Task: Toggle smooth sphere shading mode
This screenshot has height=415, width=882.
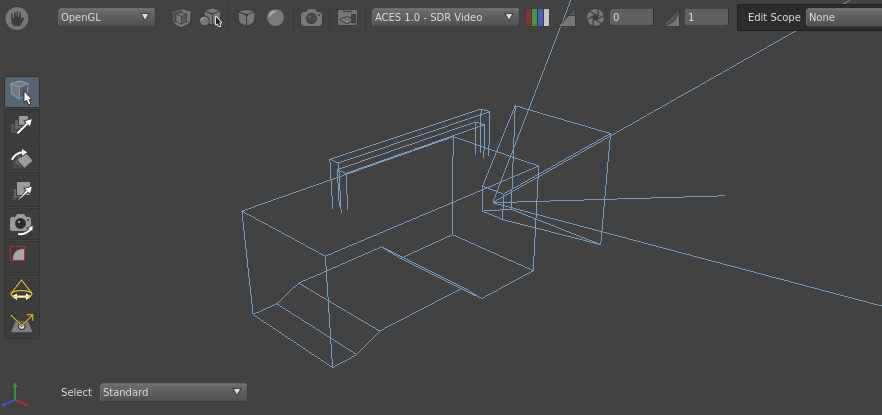Action: pos(275,17)
